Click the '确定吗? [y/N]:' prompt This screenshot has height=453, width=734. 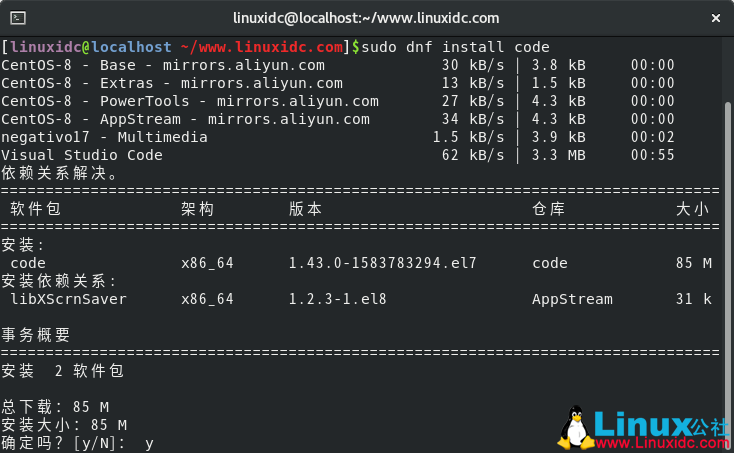pyautogui.click(x=63, y=443)
